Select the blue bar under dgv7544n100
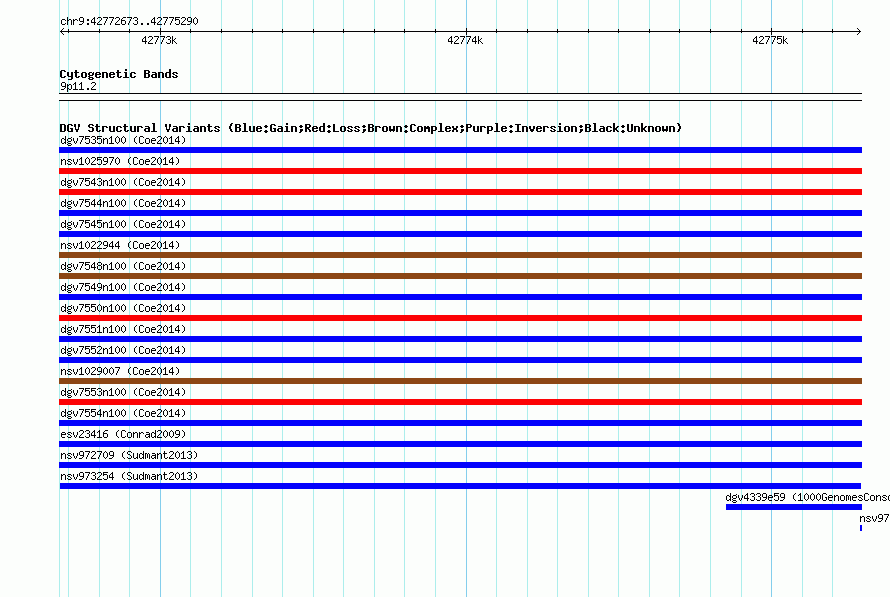890x597 pixels. click(x=460, y=213)
